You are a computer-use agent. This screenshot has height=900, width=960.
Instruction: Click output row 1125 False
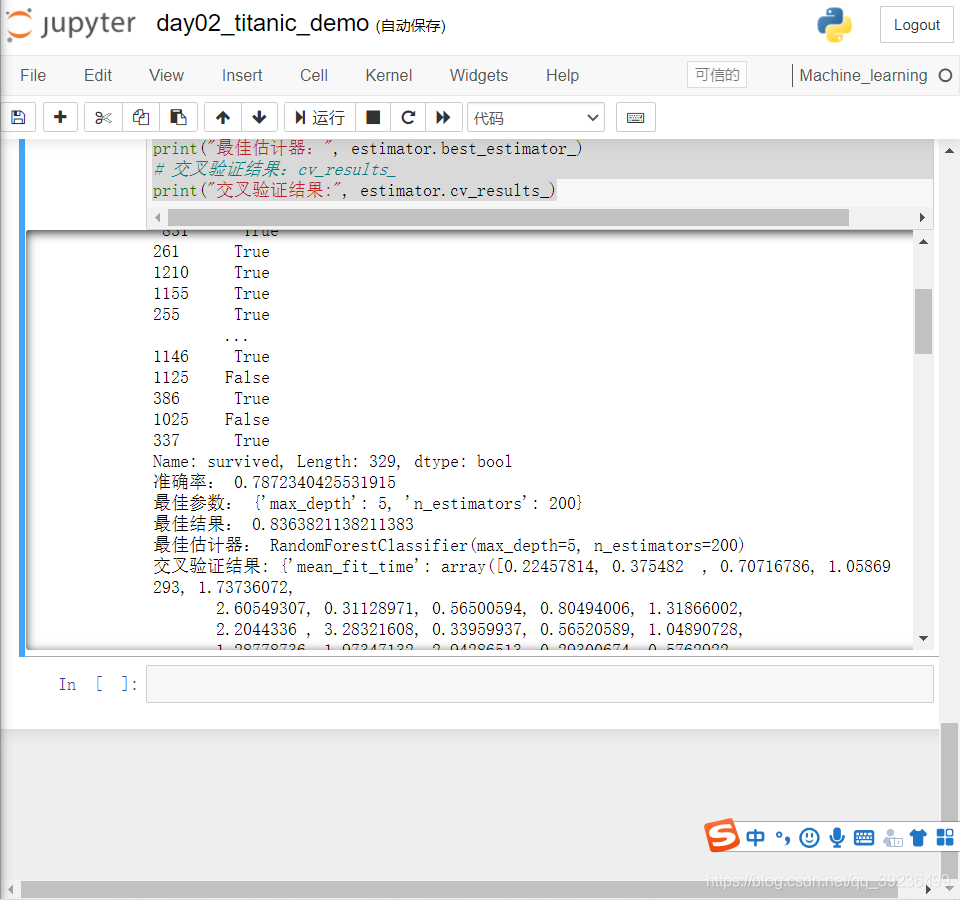pos(211,377)
